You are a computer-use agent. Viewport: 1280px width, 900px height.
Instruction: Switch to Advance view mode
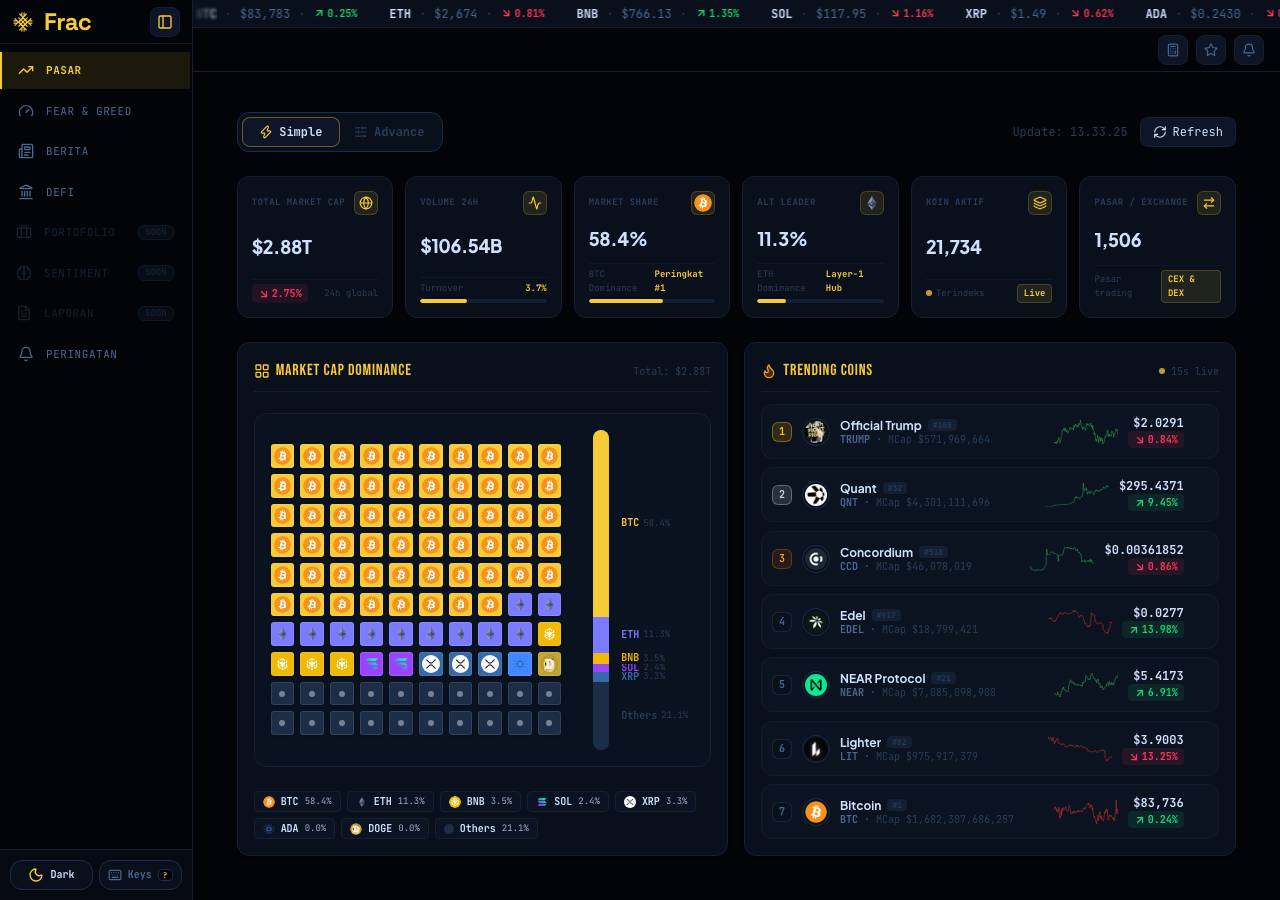(x=390, y=132)
